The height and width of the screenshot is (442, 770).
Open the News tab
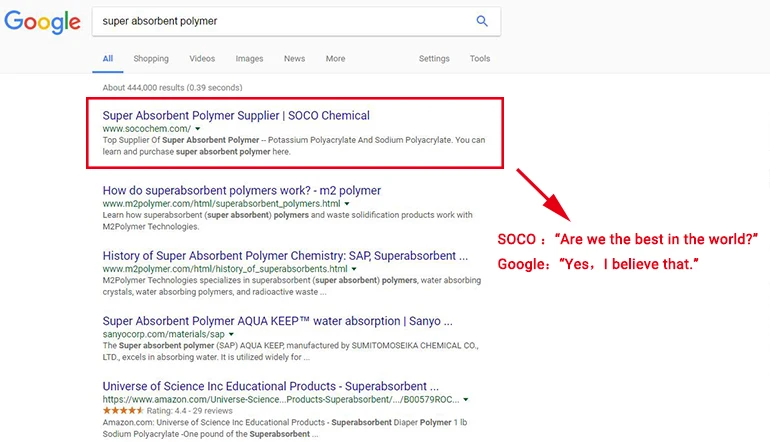pos(294,58)
